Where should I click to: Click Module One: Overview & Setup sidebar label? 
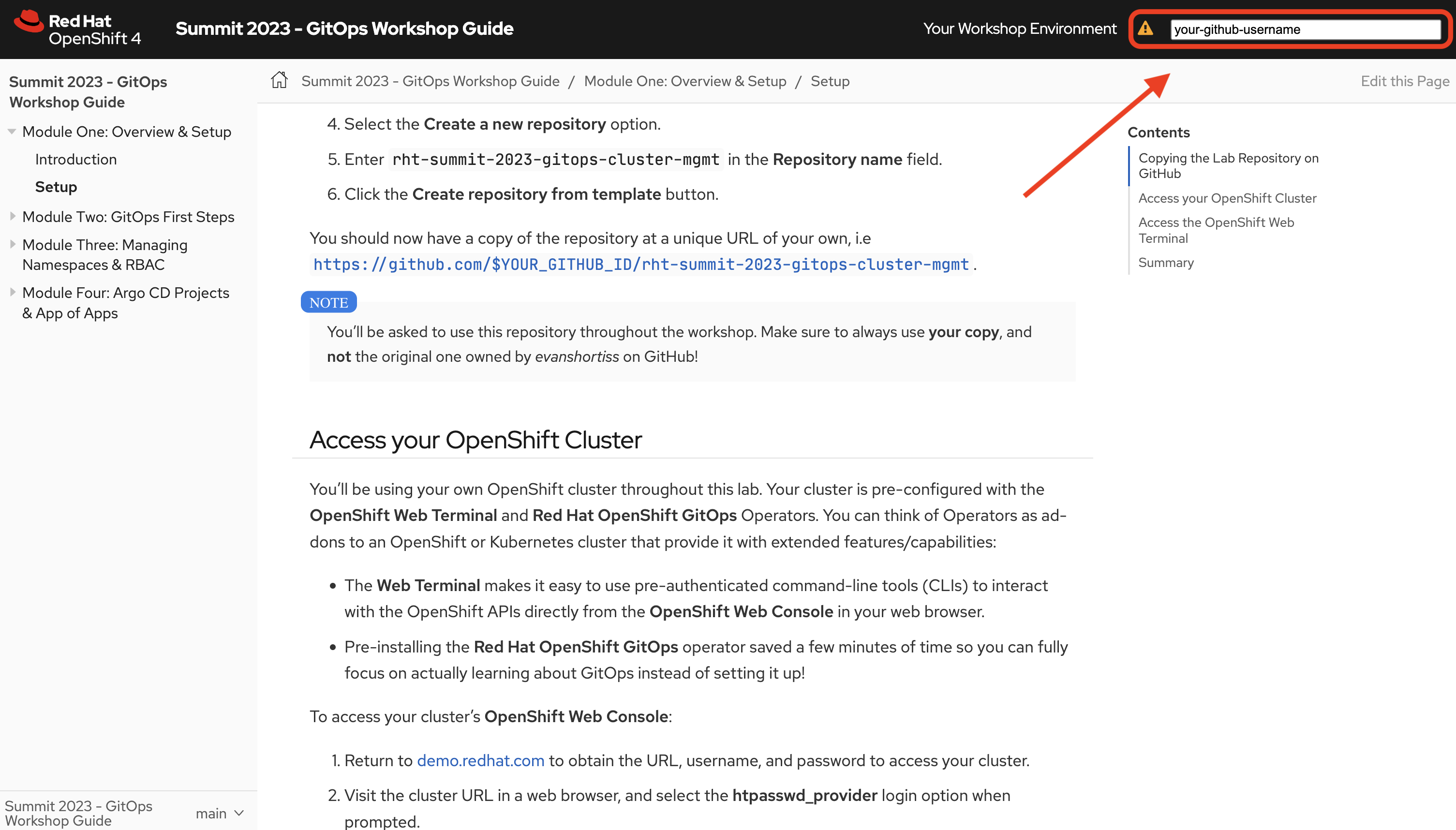point(127,132)
